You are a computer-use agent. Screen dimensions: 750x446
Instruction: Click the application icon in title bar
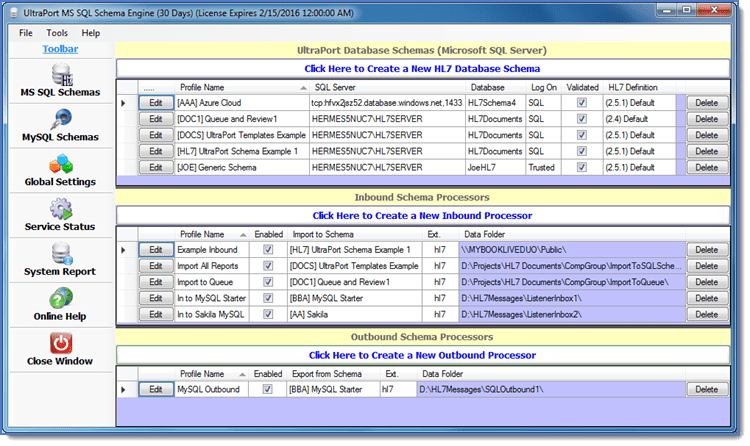pos(14,13)
